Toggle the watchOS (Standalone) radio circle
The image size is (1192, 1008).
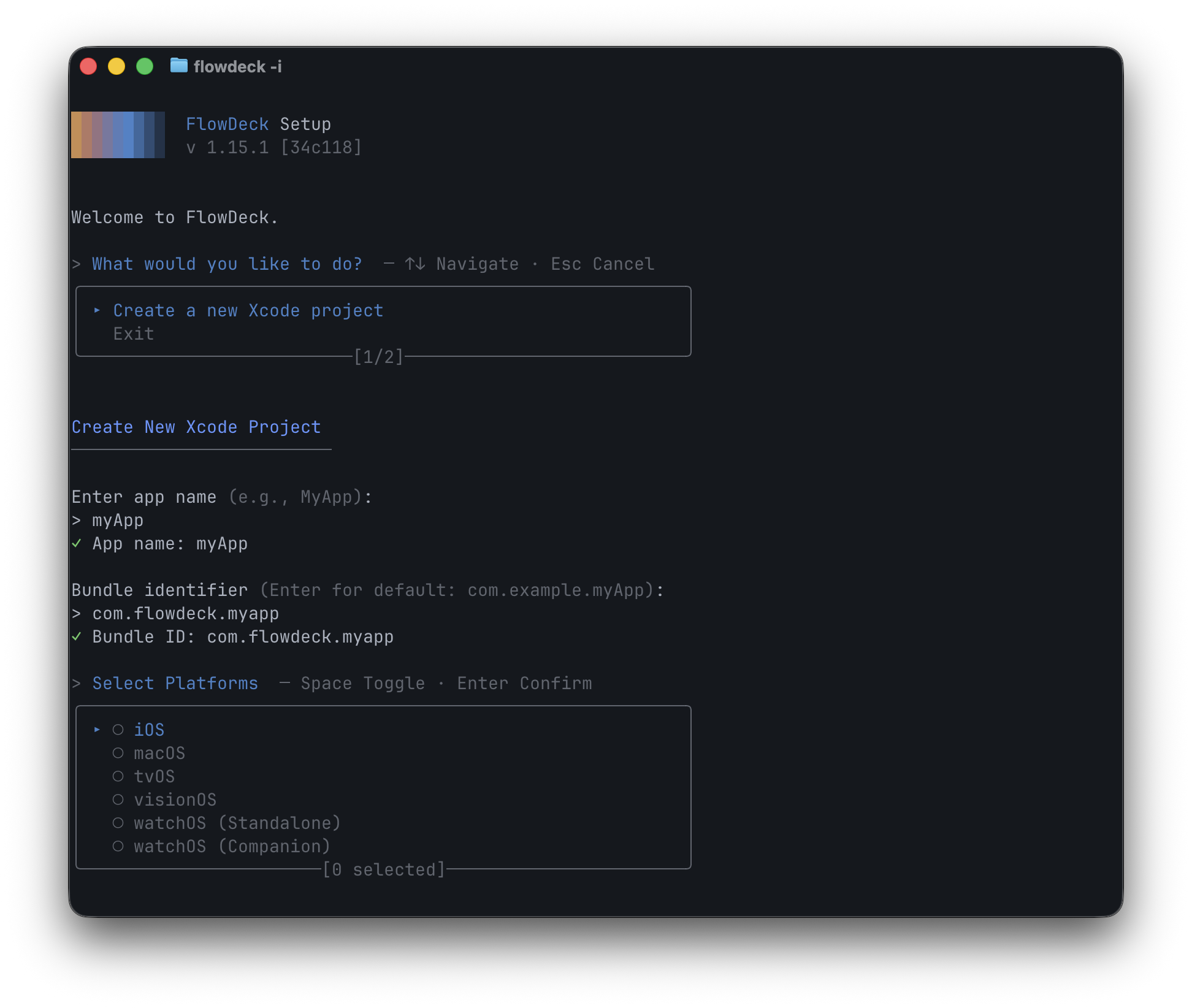(118, 823)
